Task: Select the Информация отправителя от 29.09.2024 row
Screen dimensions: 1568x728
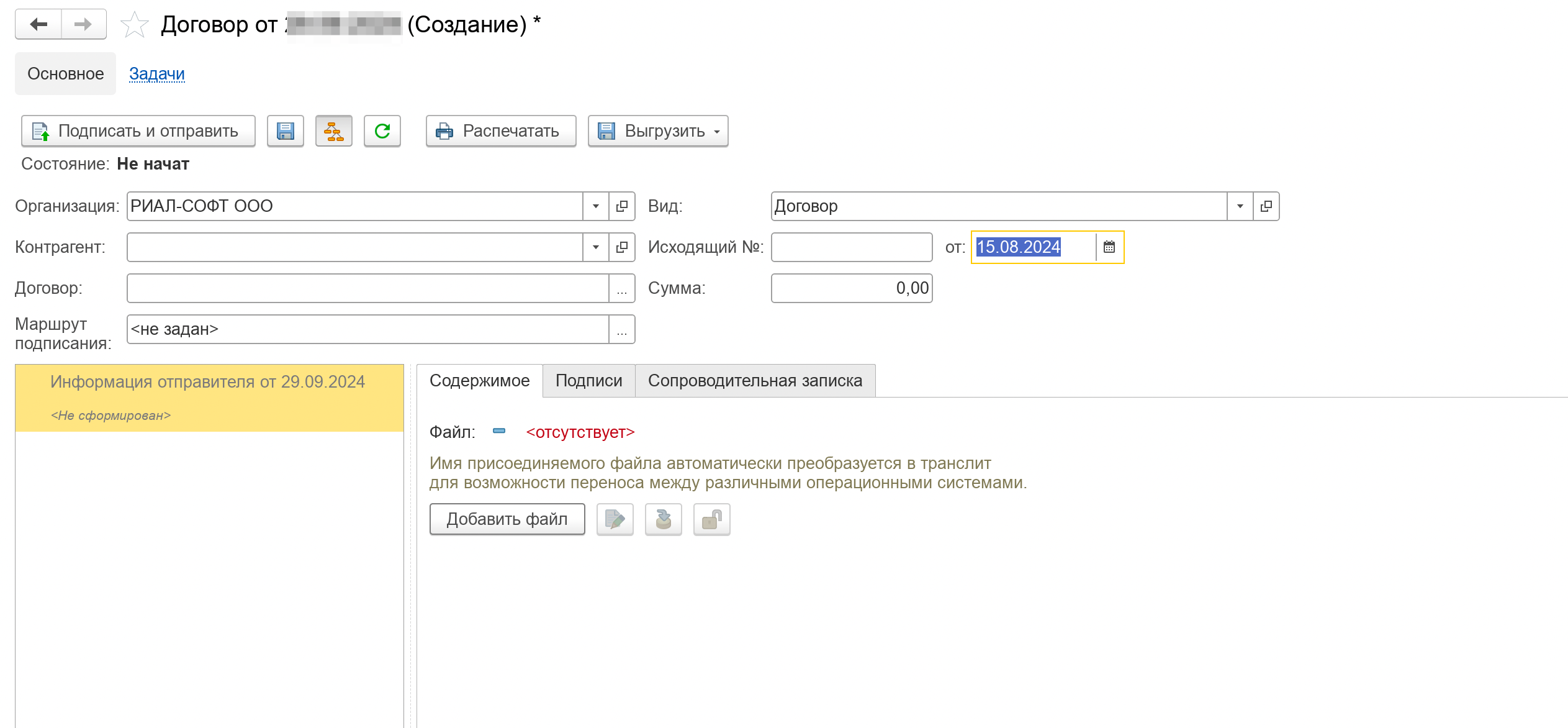Action: pos(210,398)
